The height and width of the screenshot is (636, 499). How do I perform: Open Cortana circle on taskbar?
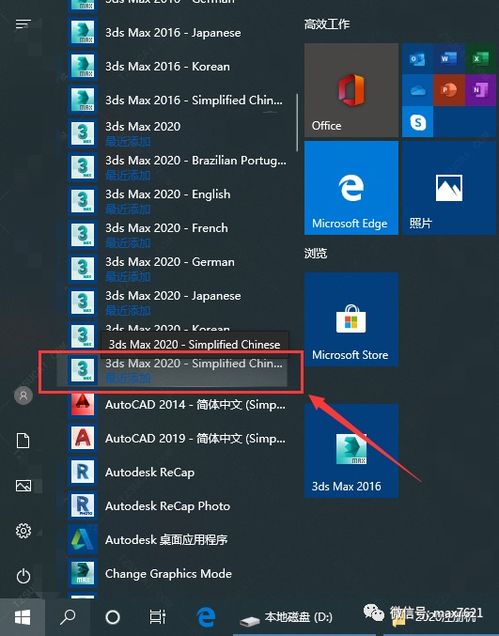[112, 617]
